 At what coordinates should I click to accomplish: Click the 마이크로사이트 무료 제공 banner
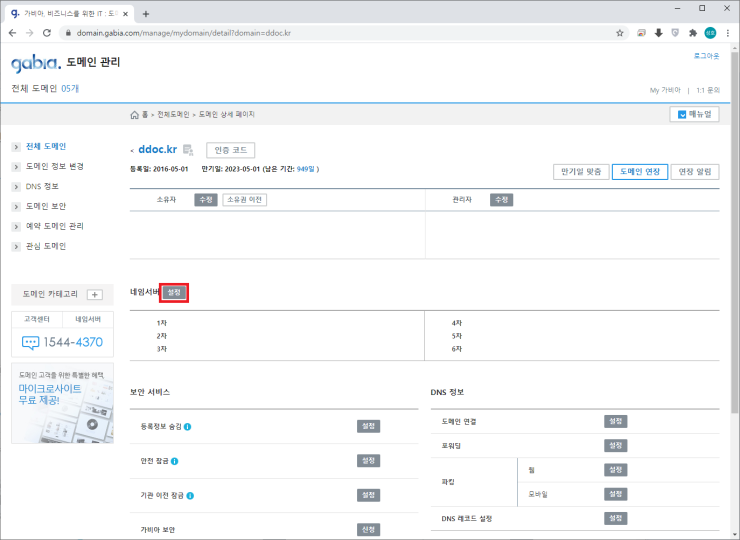[x=62, y=402]
